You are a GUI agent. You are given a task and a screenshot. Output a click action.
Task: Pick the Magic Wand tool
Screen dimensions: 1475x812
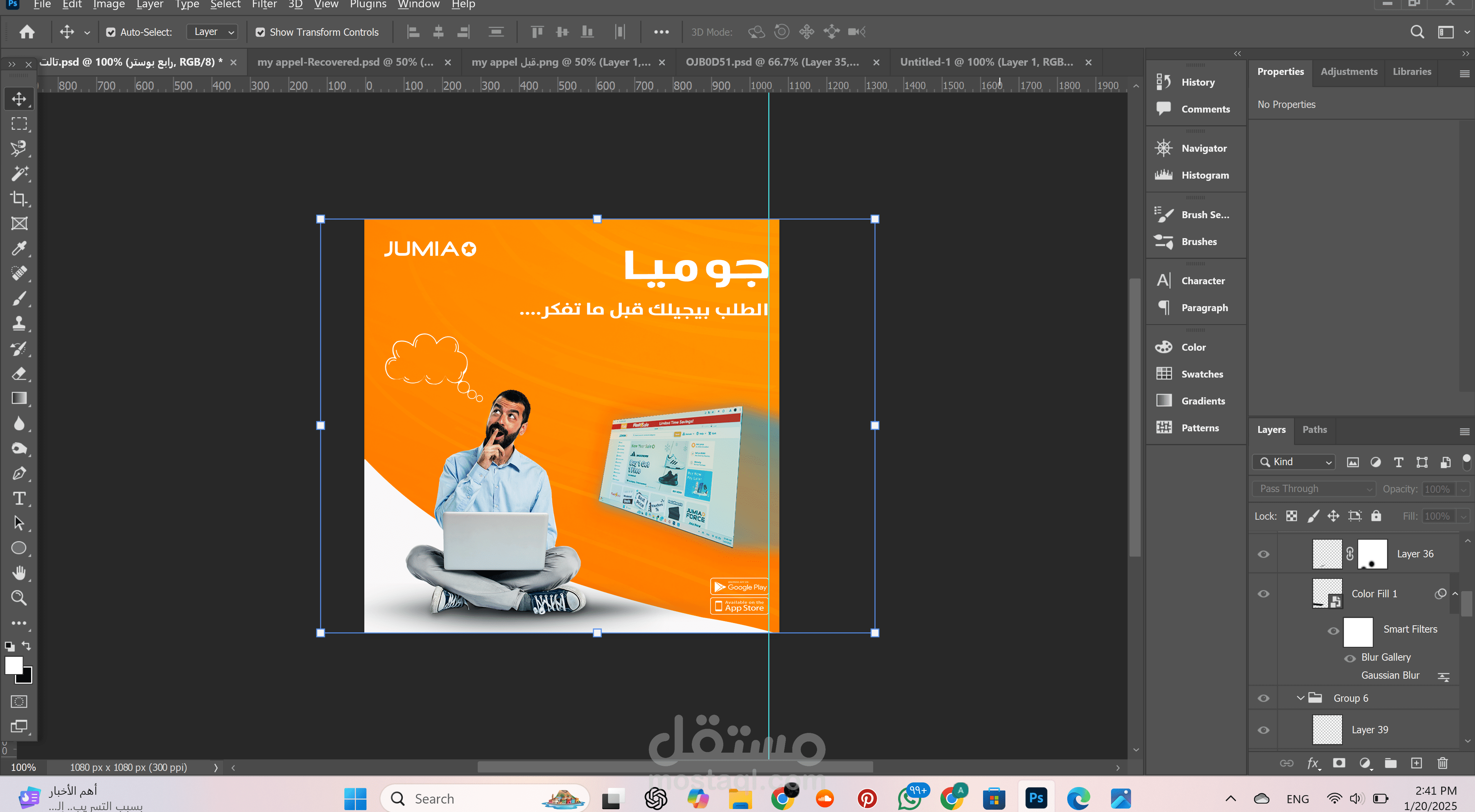point(19,173)
